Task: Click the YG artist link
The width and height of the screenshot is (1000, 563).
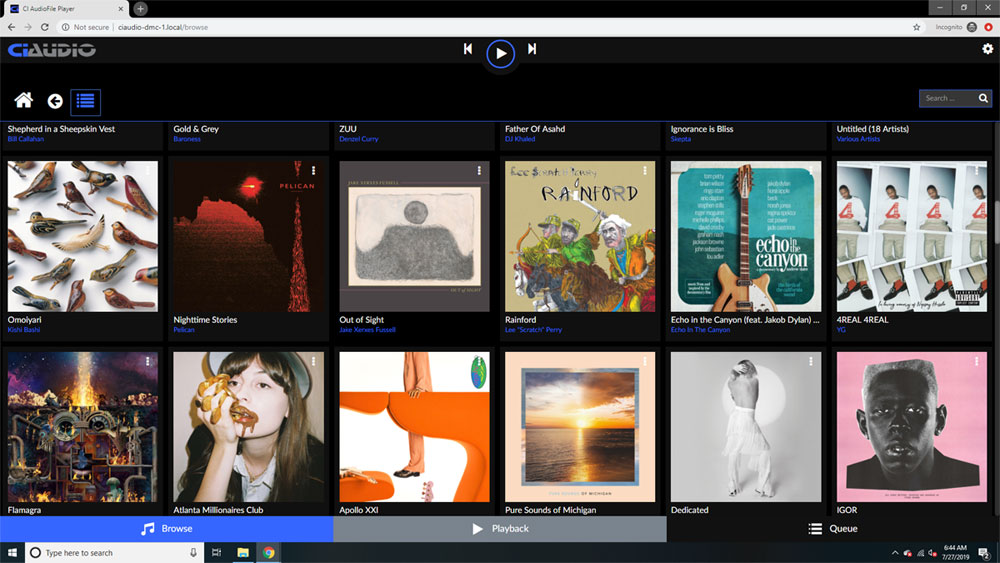Action: pos(841,330)
